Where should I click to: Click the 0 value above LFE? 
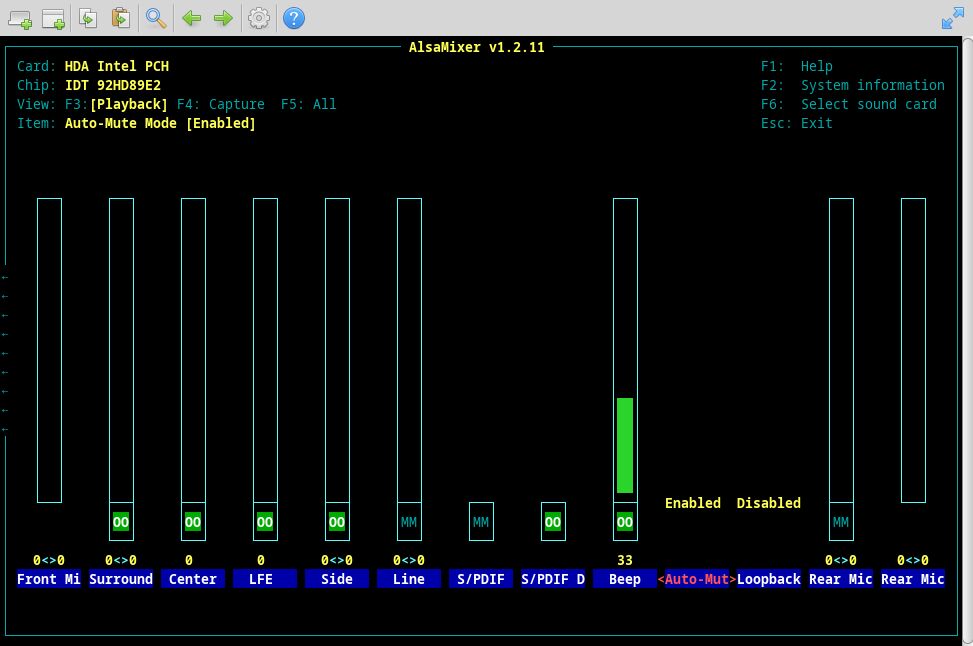261,560
